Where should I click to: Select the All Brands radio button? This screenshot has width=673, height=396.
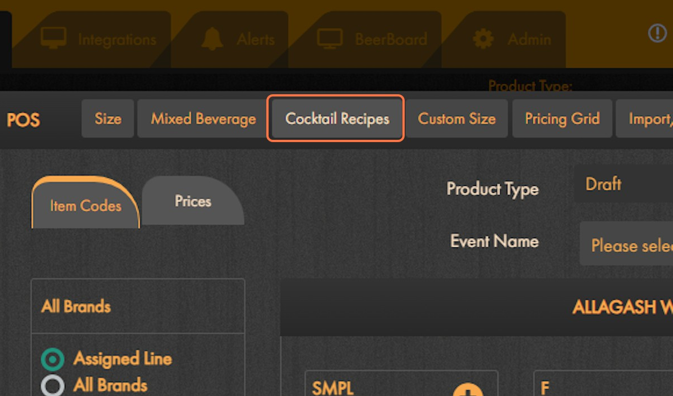[53, 385]
